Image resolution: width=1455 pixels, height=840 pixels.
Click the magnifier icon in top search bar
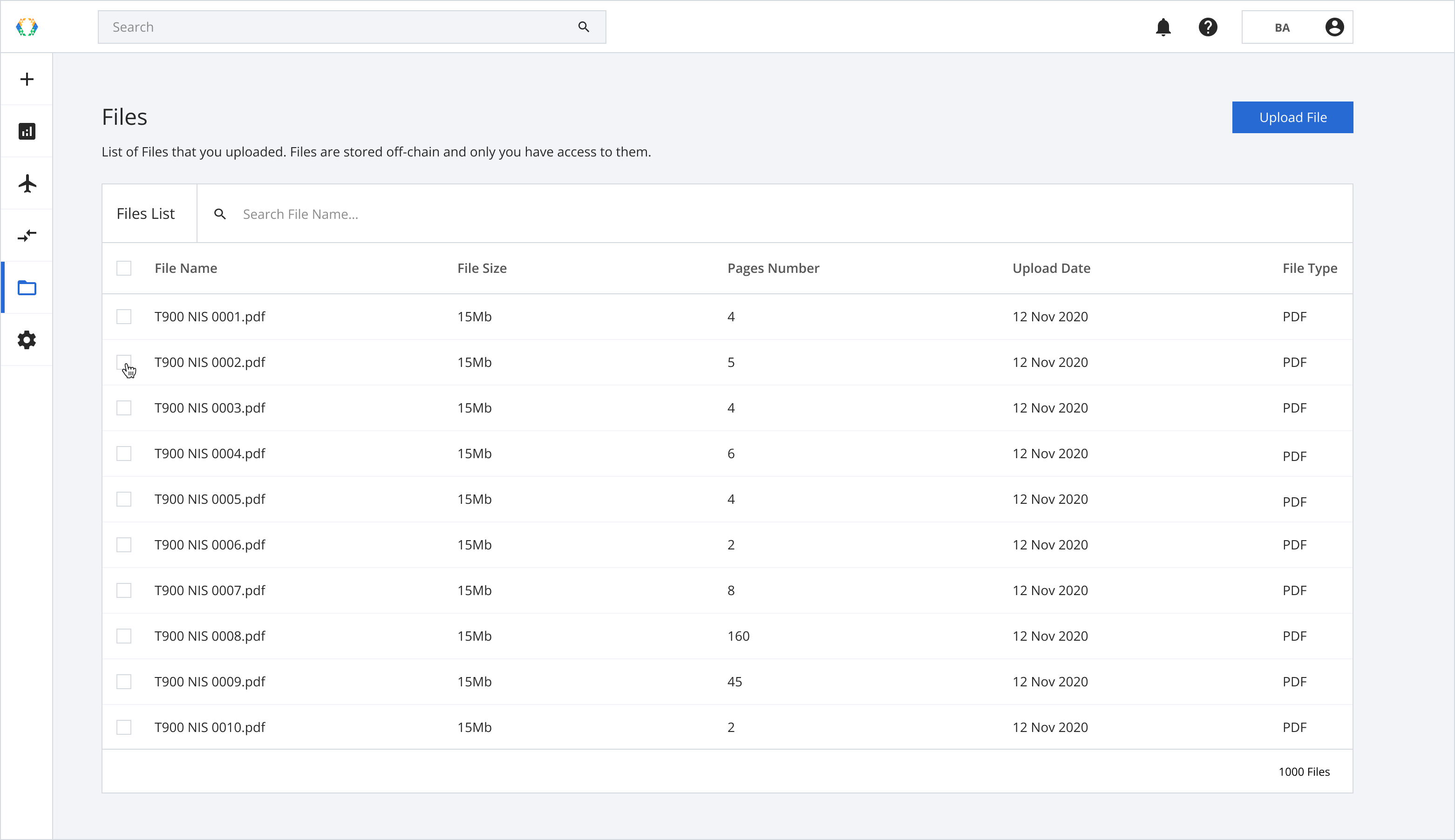point(584,27)
